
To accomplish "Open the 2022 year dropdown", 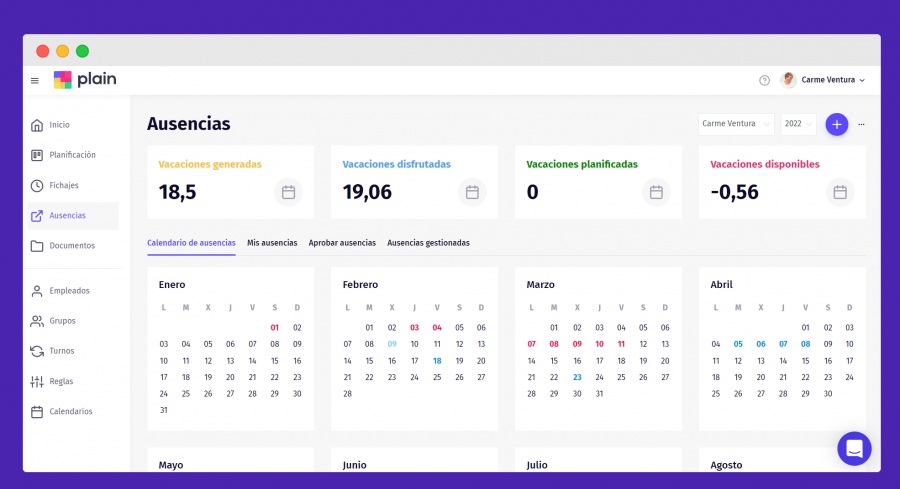I will pyautogui.click(x=798, y=124).
